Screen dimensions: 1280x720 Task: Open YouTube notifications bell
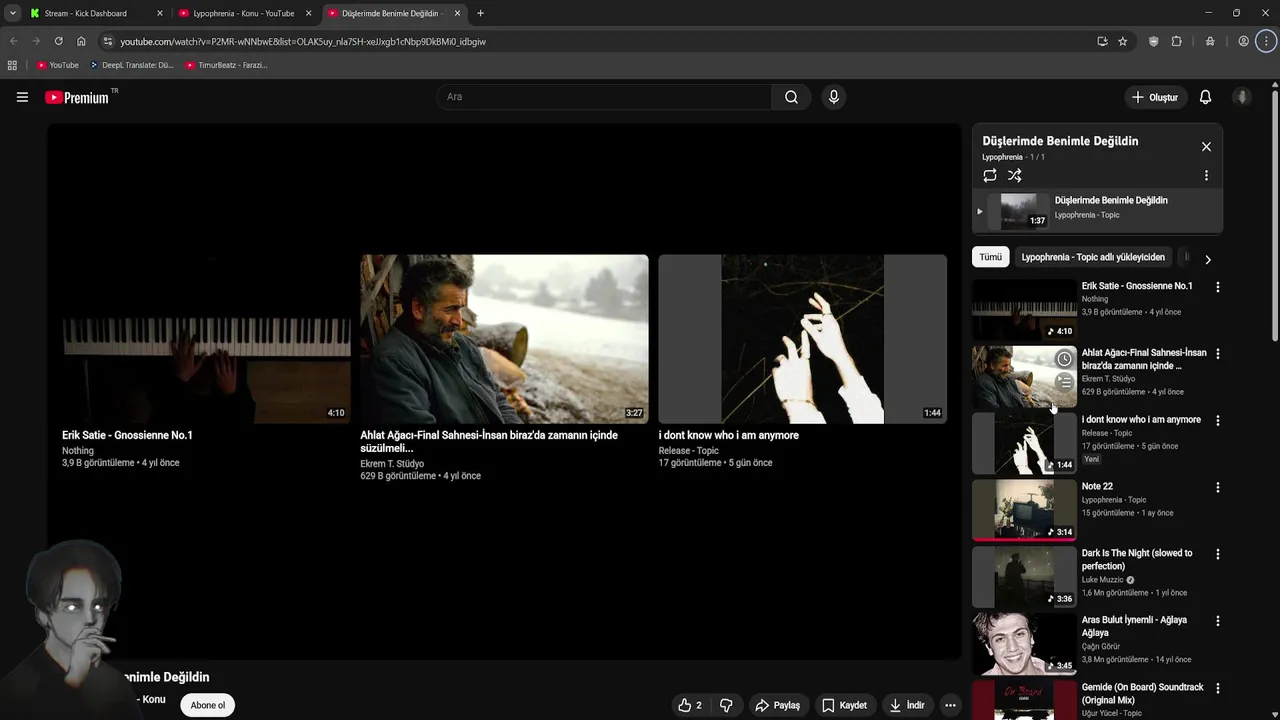[x=1205, y=97]
